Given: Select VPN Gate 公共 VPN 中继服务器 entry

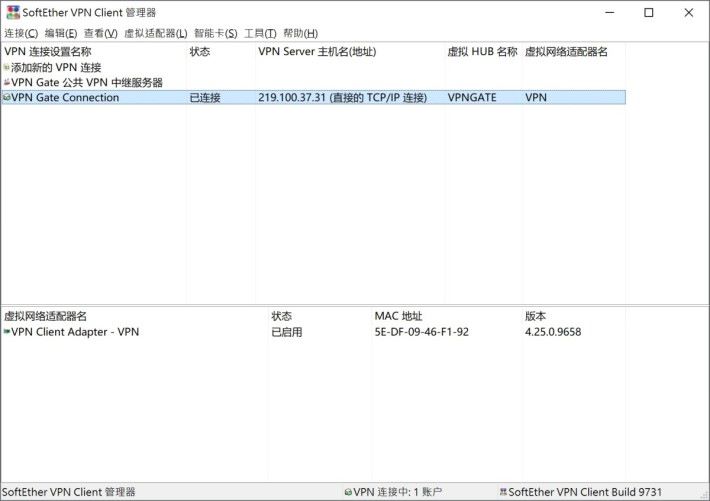Looking at the screenshot, I should [86, 82].
